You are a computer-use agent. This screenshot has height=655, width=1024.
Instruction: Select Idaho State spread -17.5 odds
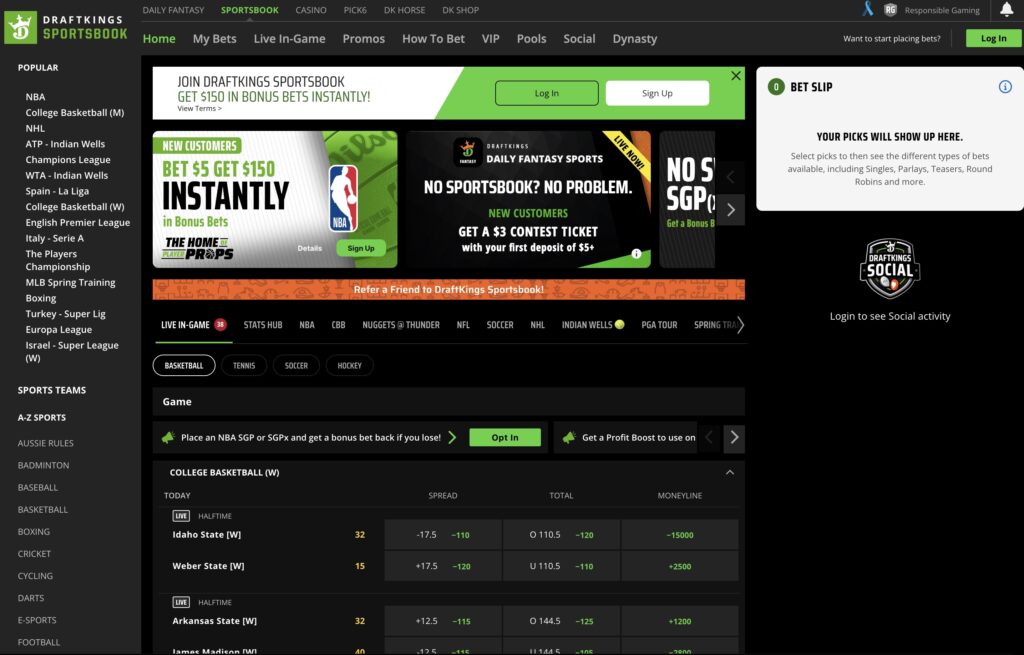click(443, 535)
